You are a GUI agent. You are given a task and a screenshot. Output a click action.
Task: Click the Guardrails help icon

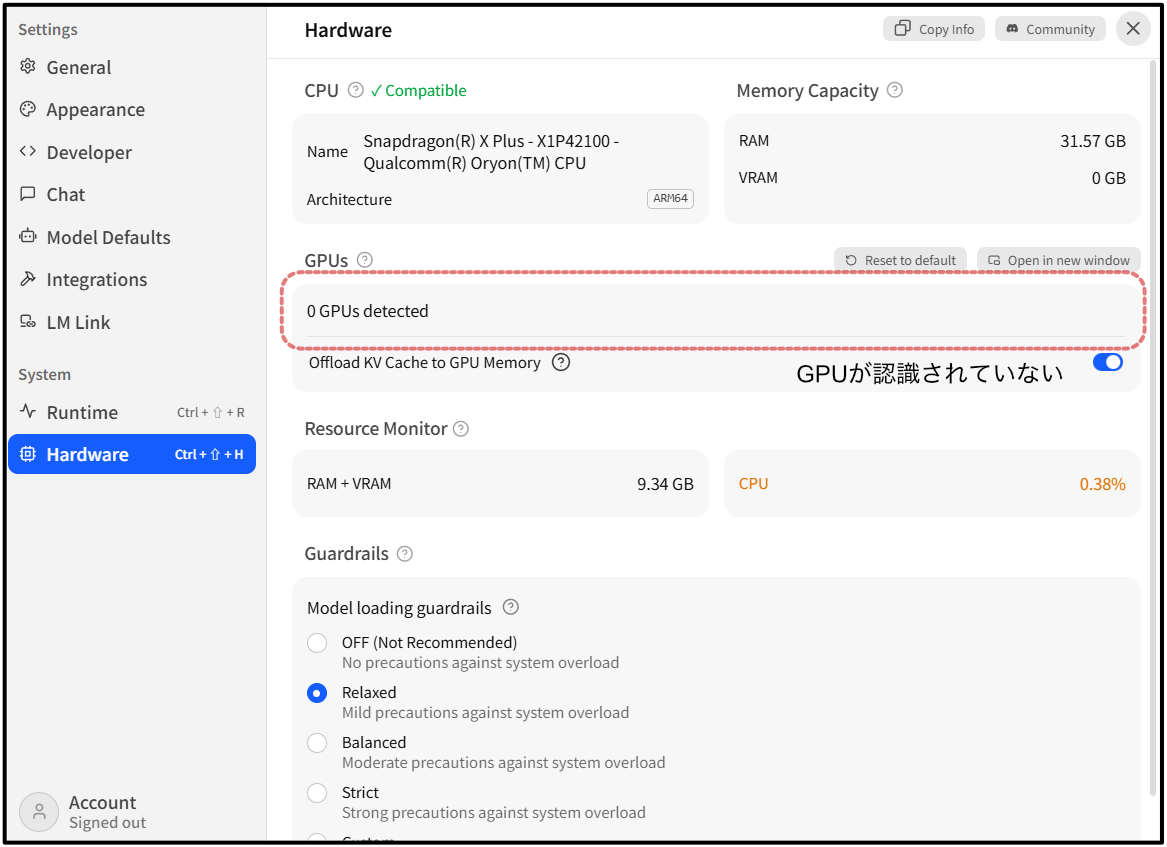click(x=405, y=554)
